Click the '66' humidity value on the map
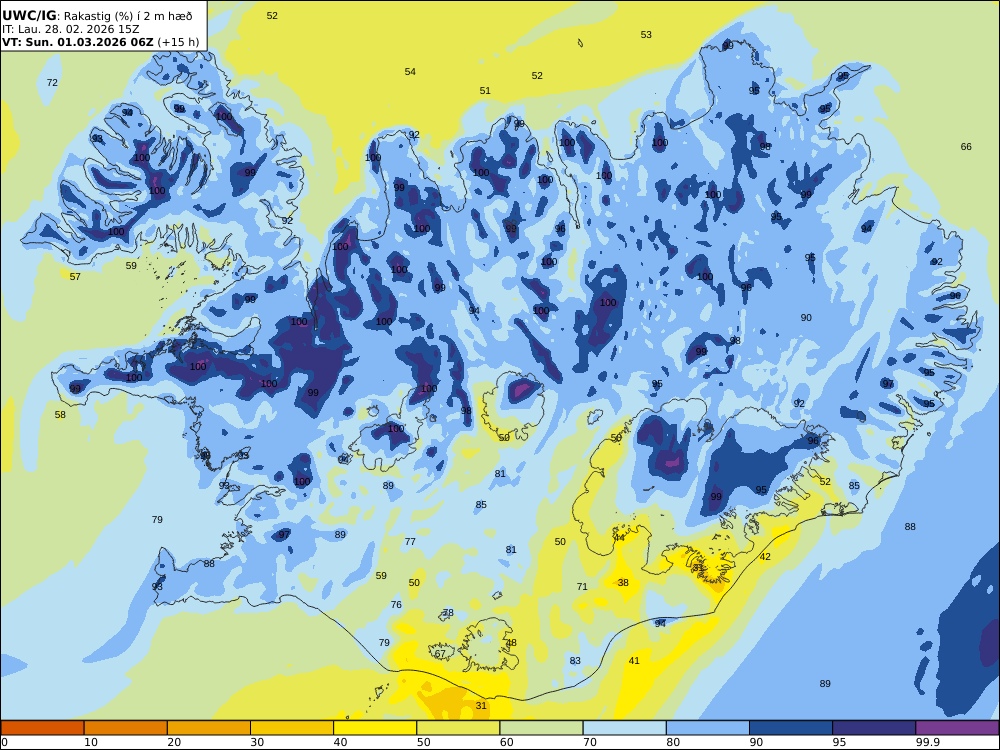This screenshot has height=750, width=1000. (966, 147)
